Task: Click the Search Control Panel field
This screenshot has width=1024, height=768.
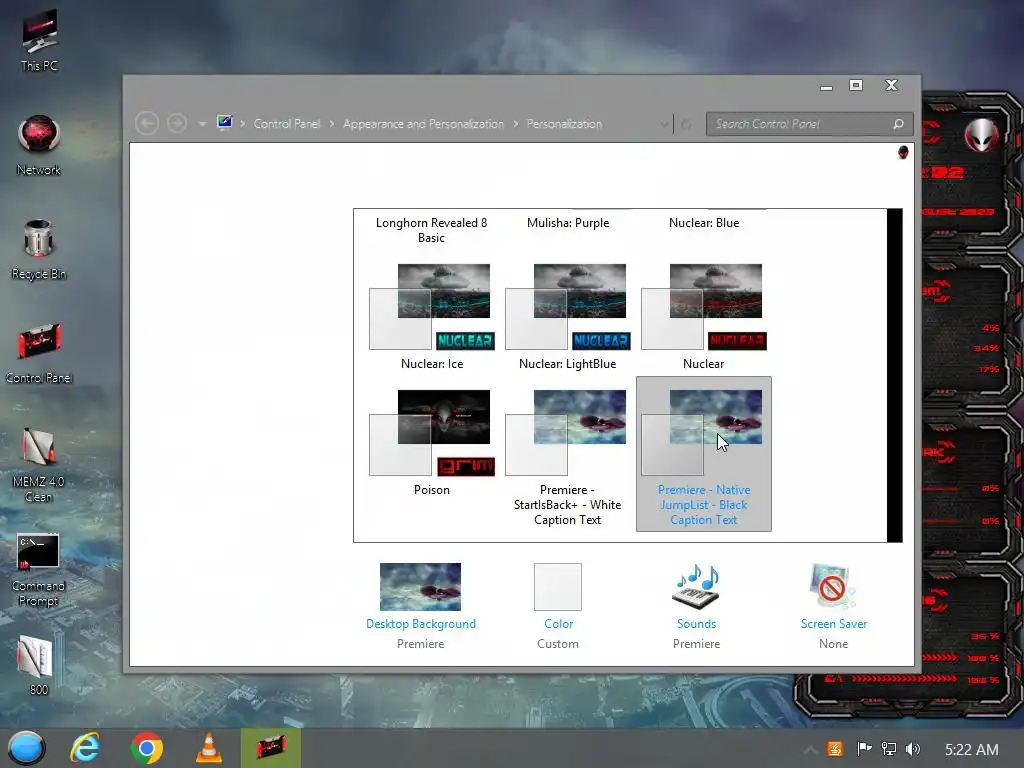Action: click(808, 124)
